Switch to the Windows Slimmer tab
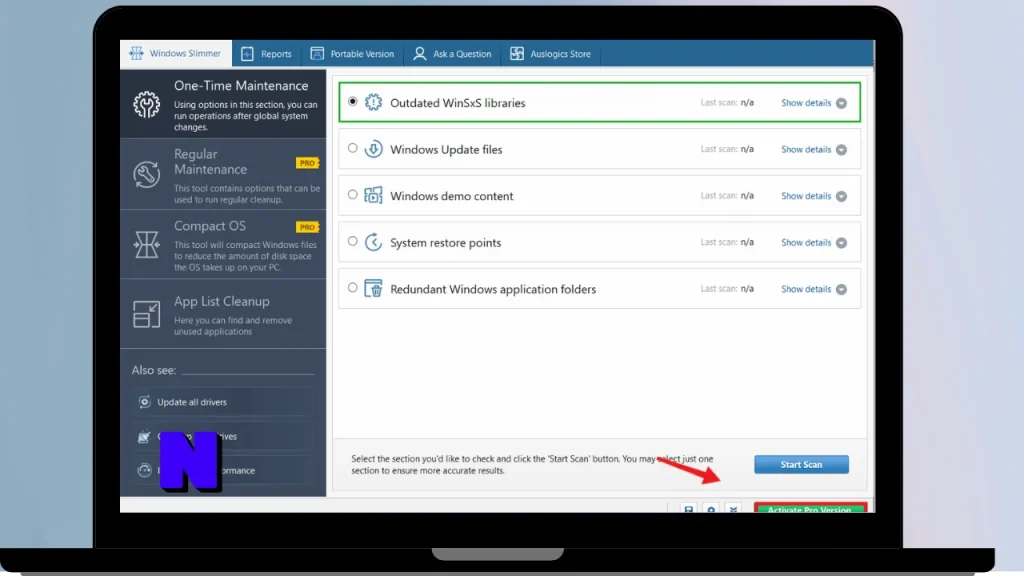The image size is (1024, 576). [176, 54]
